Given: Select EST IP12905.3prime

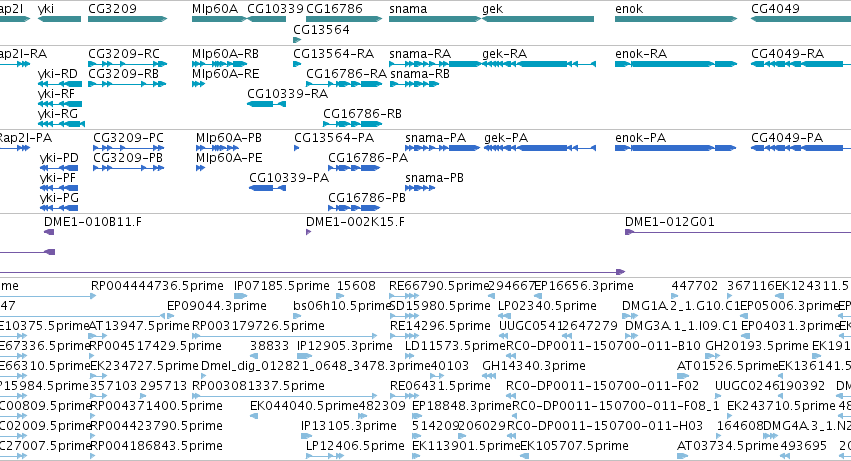Looking at the screenshot, I should click(345, 346).
